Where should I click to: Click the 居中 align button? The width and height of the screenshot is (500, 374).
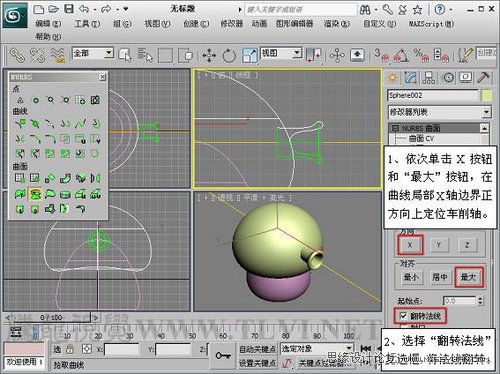click(440, 277)
